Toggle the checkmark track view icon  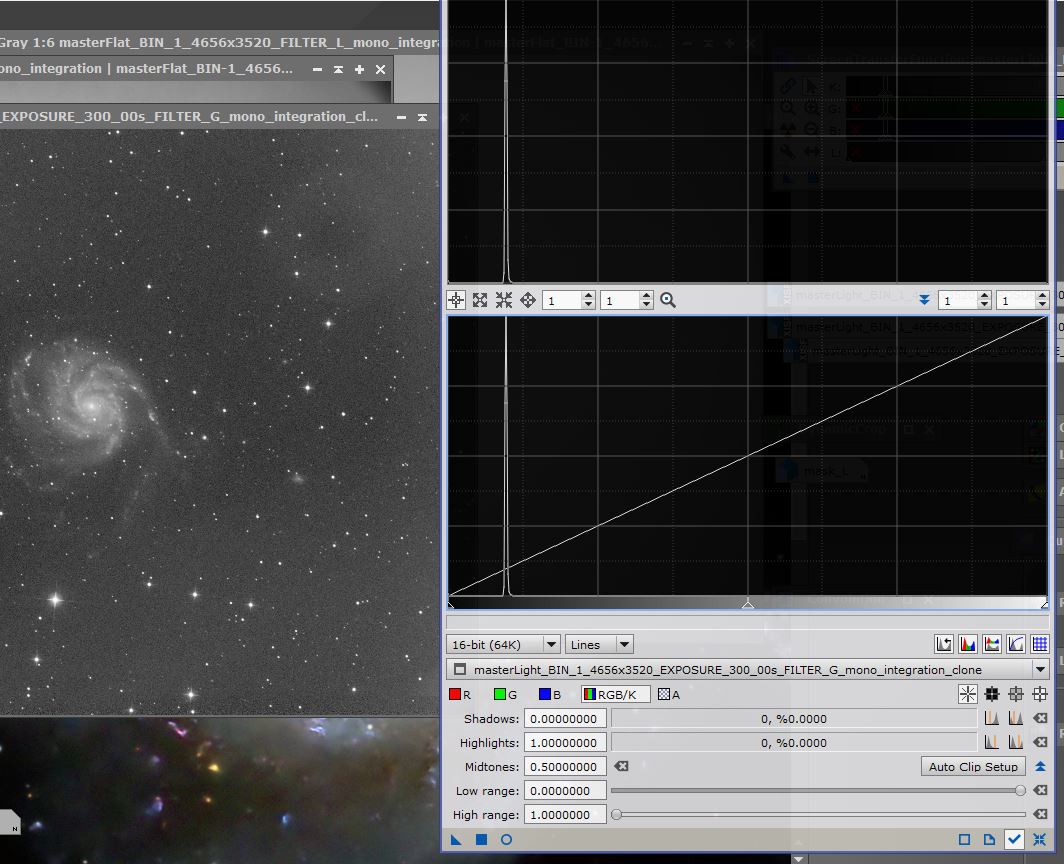click(1014, 840)
